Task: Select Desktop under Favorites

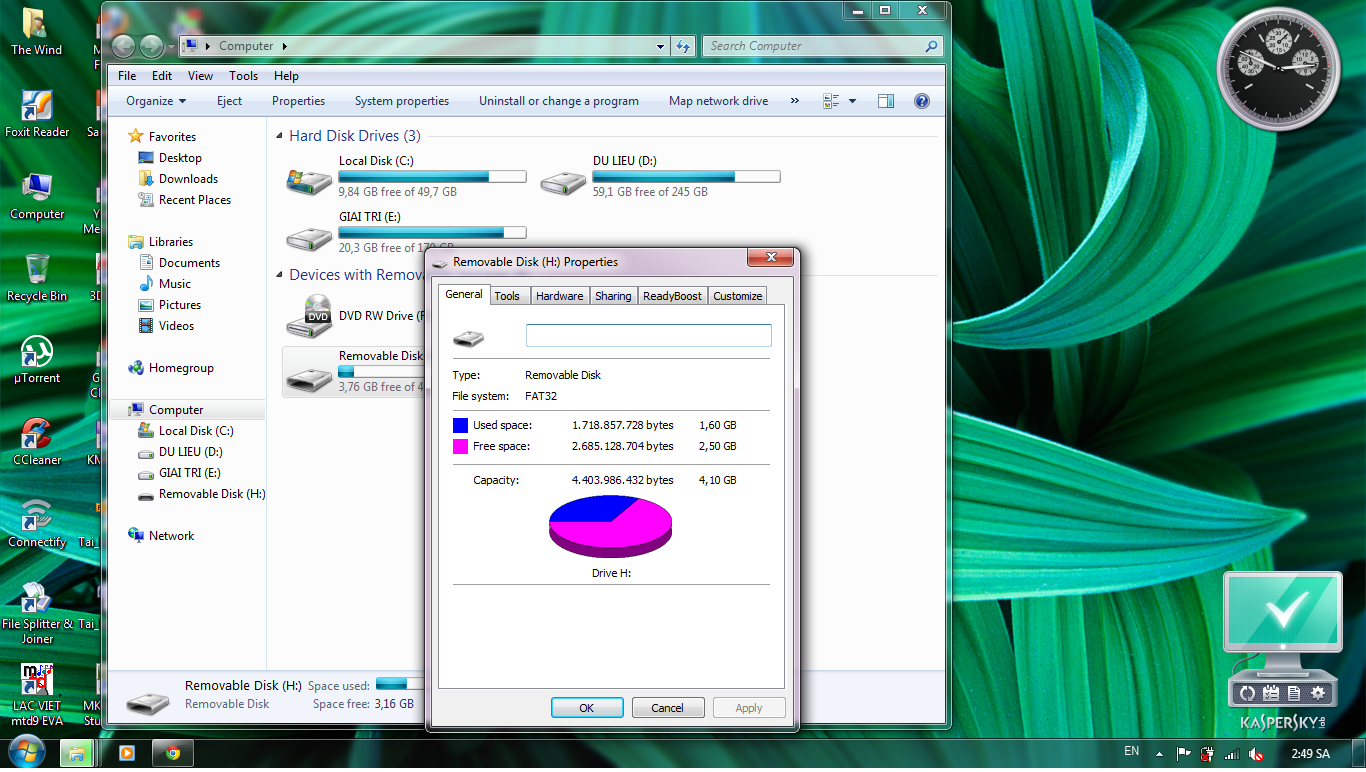Action: coord(180,158)
